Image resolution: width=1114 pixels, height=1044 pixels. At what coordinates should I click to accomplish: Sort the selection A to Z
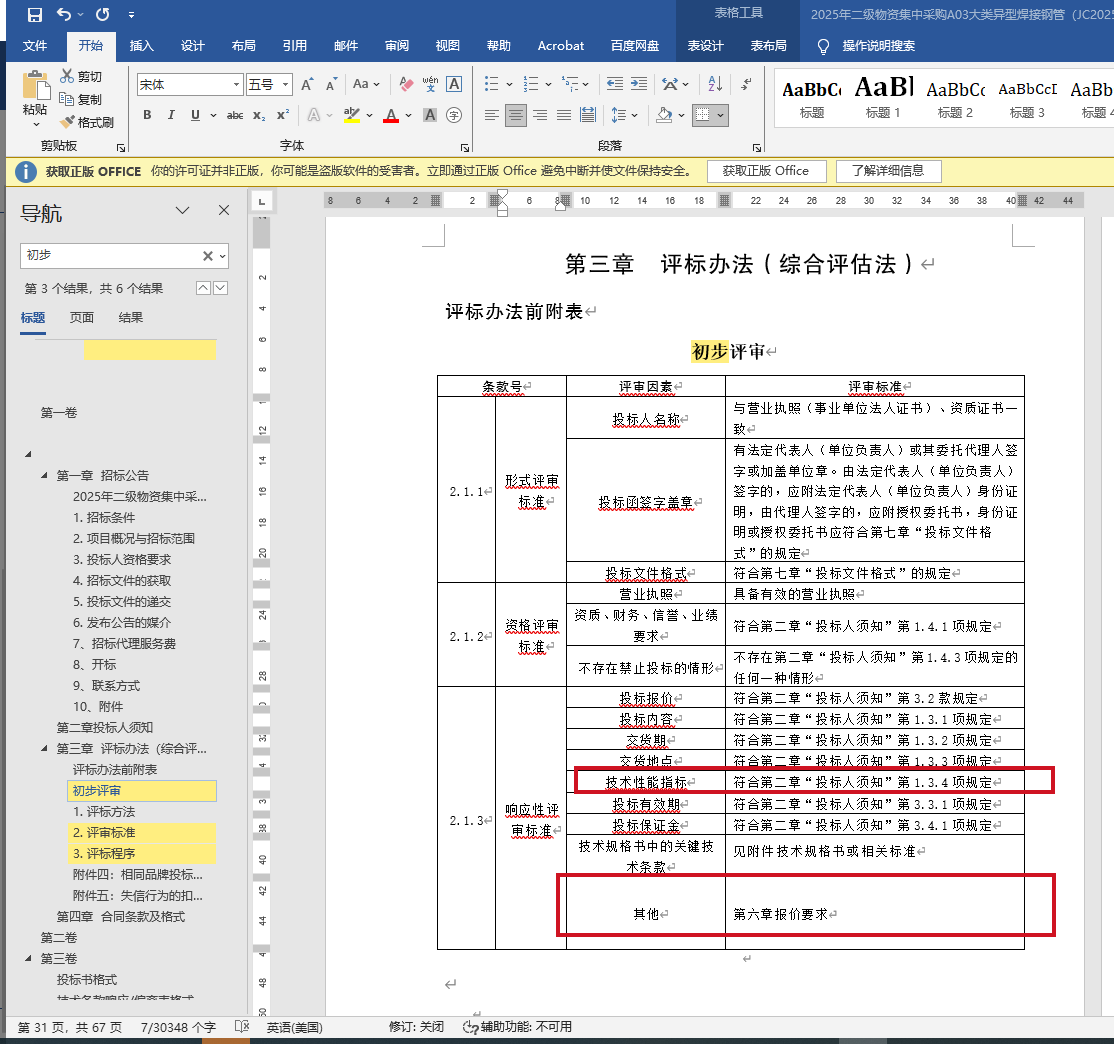[x=715, y=85]
